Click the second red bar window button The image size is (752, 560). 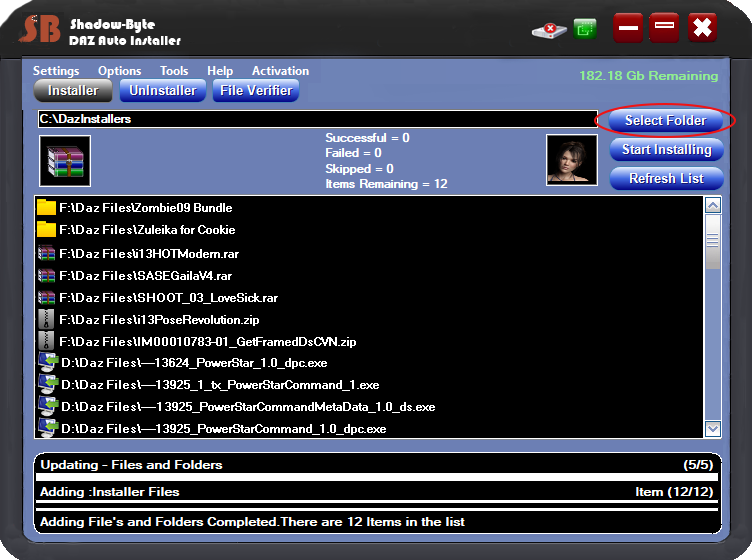pyautogui.click(x=664, y=28)
